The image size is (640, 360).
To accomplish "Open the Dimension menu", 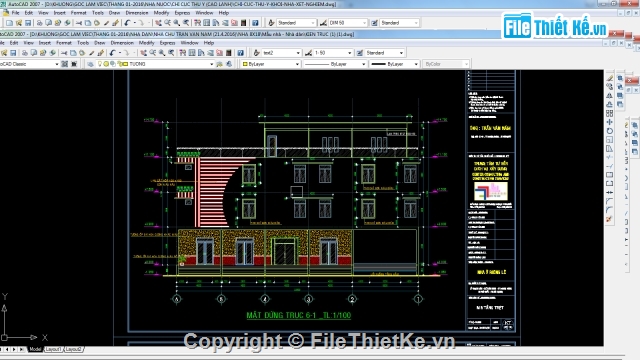I will coord(122,43).
